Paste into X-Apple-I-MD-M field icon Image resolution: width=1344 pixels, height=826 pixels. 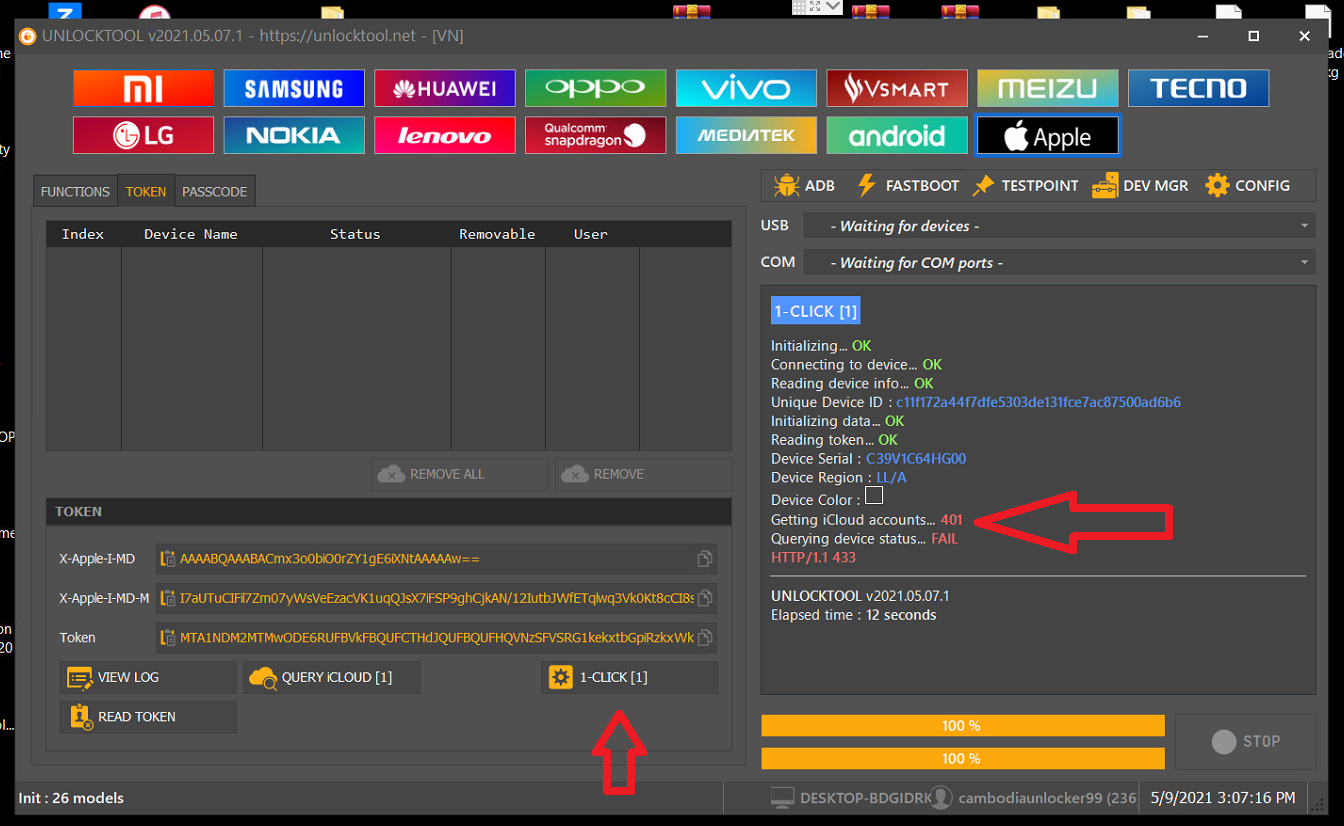(x=169, y=598)
